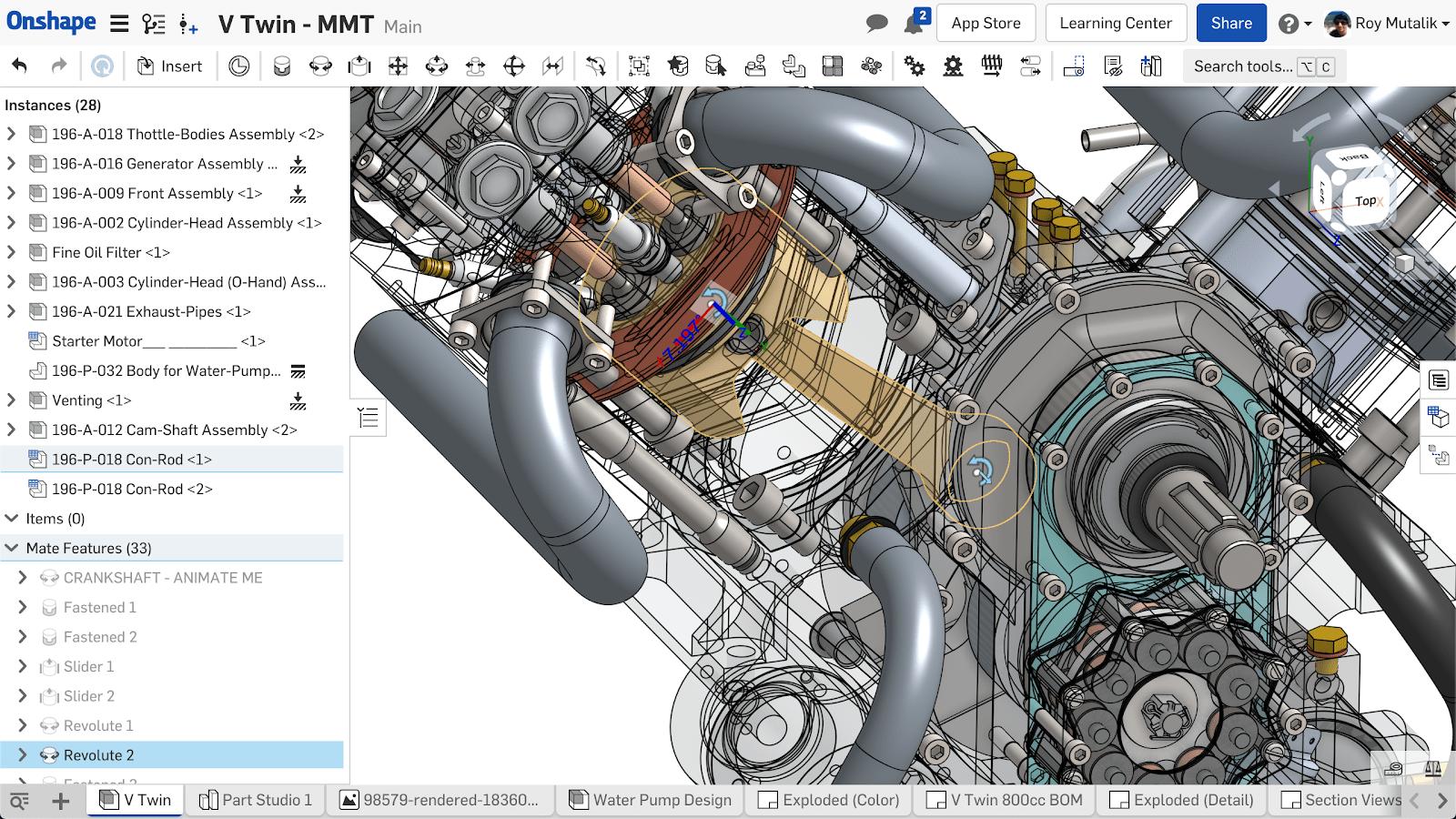Open the Learning Center button
This screenshot has width=1456, height=819.
coord(1115,24)
